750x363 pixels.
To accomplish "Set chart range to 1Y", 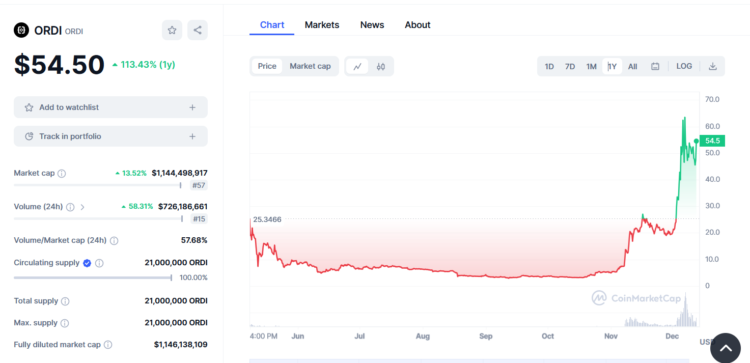I will (612, 66).
